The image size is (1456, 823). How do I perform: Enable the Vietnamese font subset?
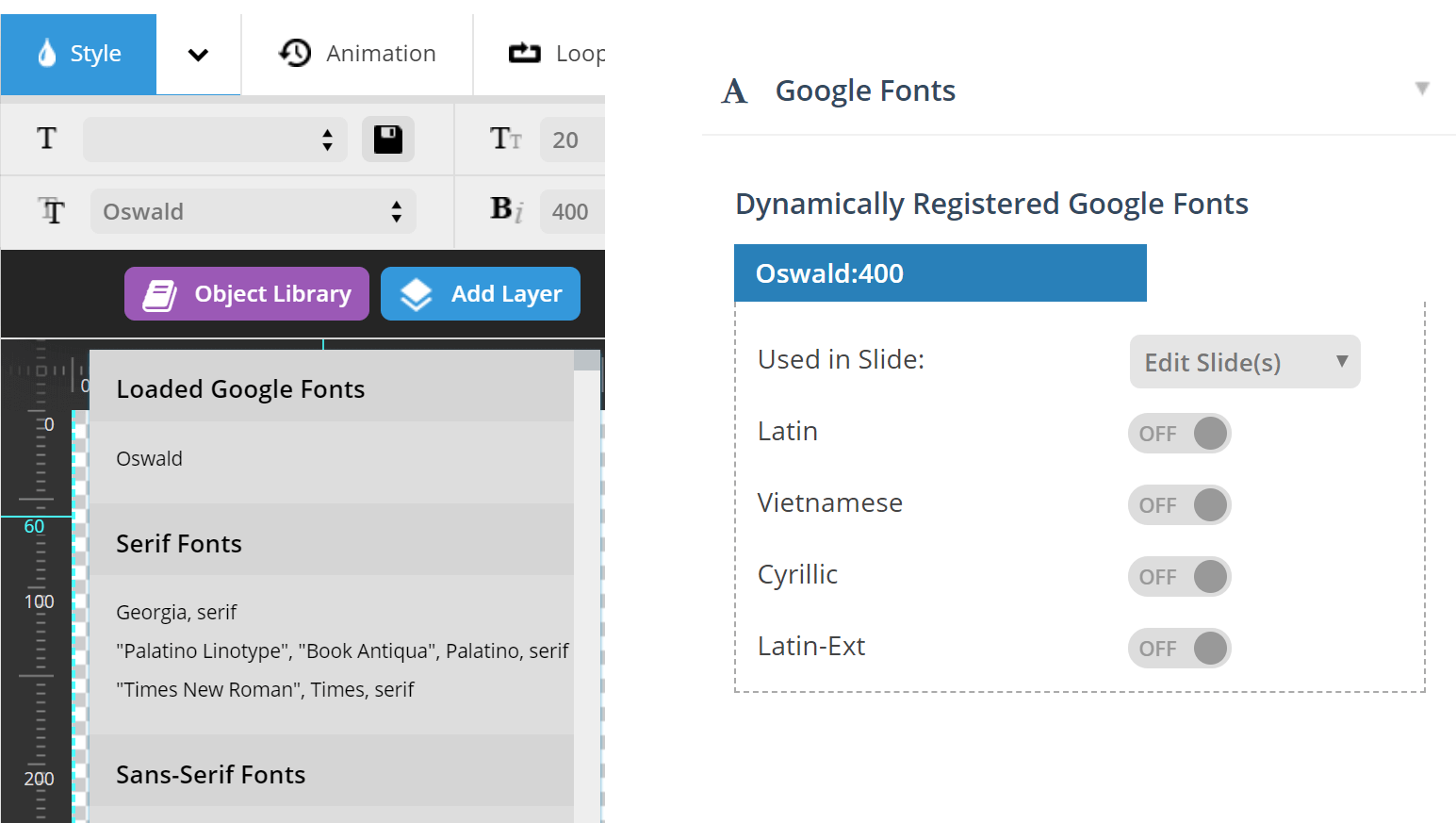[1179, 504]
